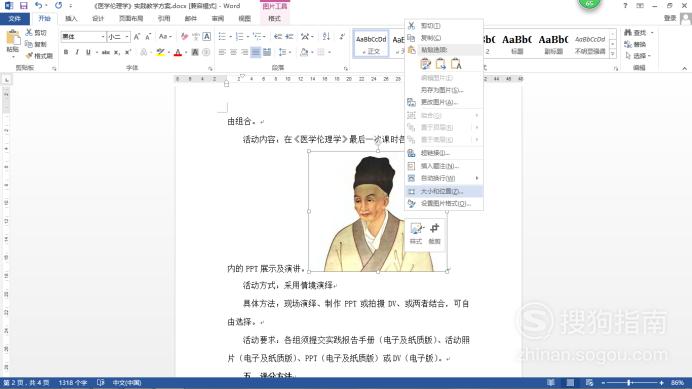Click the subscript x₂ icon
Viewport: 692px width, 389px height.
pos(117,53)
